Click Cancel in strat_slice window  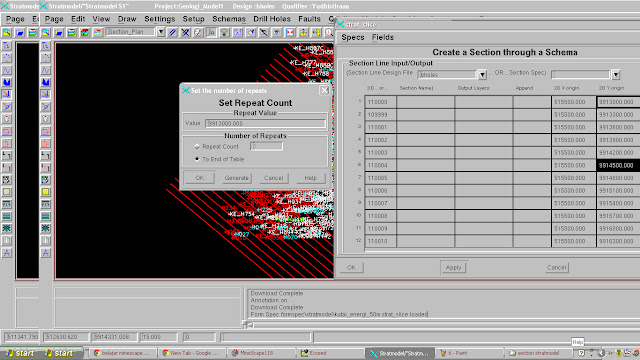(x=556, y=268)
